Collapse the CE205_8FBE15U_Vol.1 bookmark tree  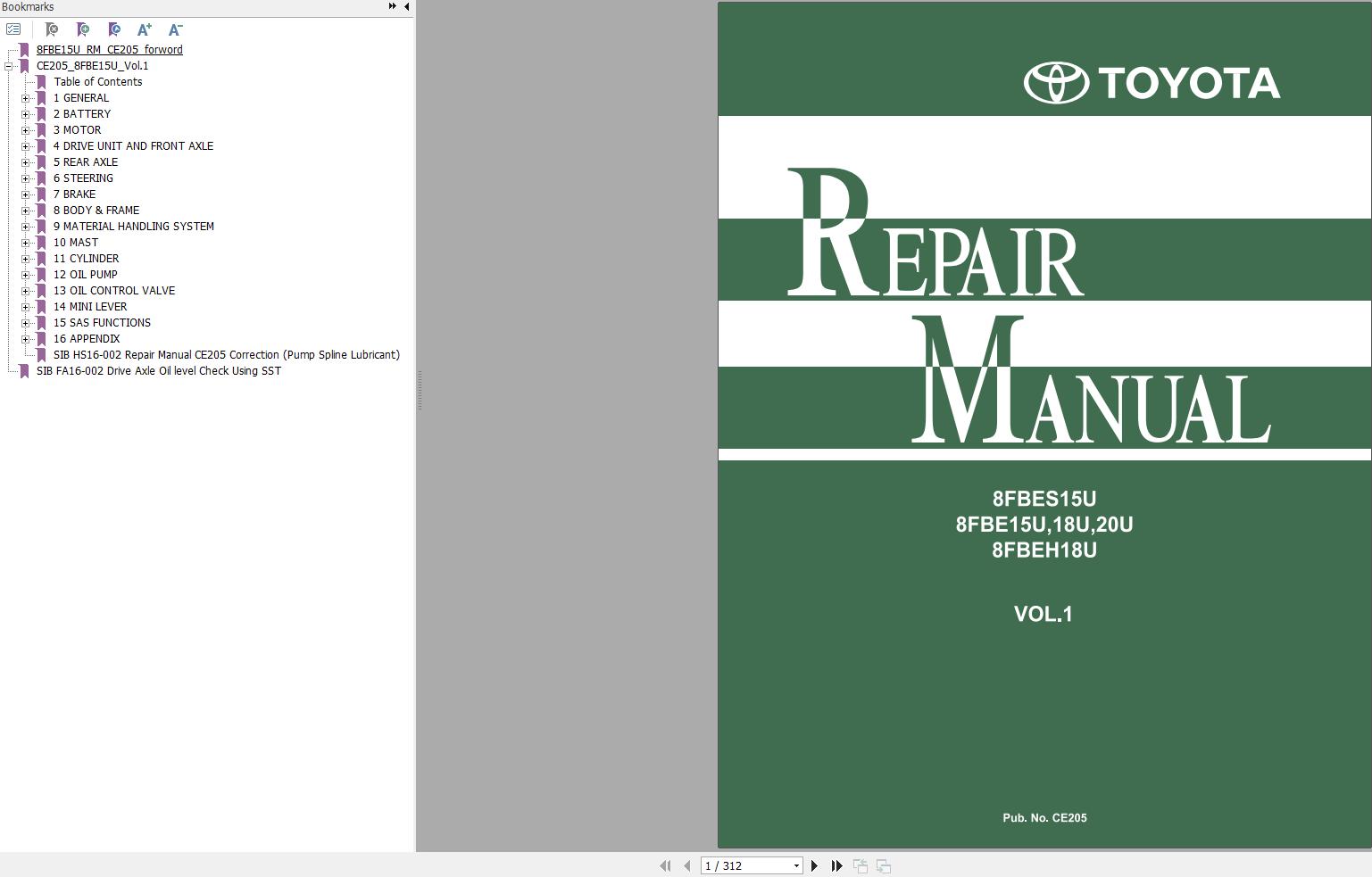pyautogui.click(x=8, y=66)
